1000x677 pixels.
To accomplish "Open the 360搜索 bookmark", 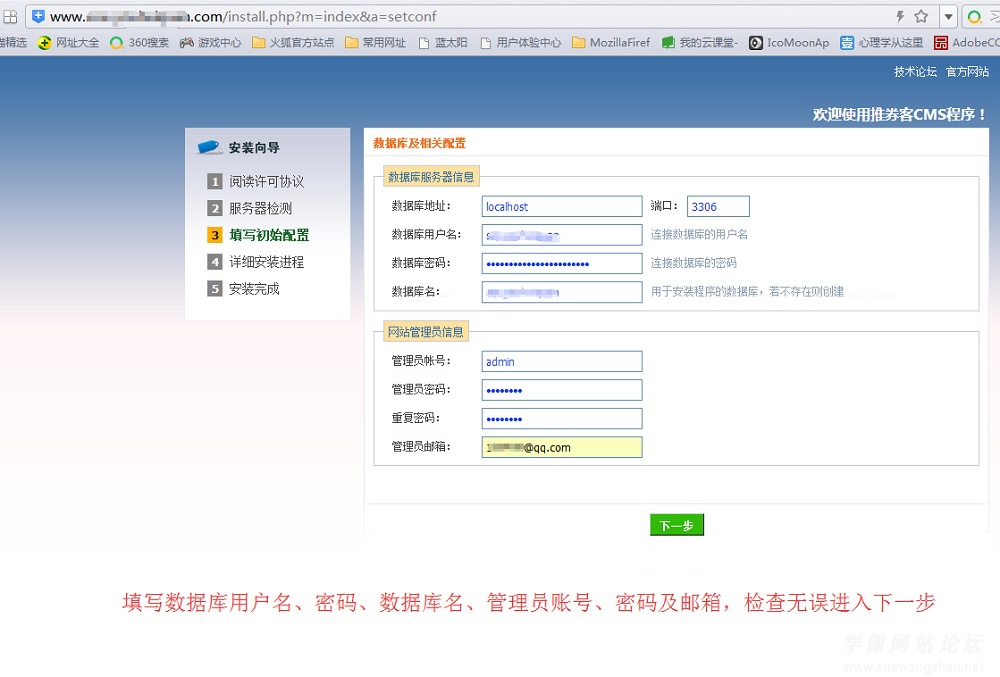I will point(139,43).
